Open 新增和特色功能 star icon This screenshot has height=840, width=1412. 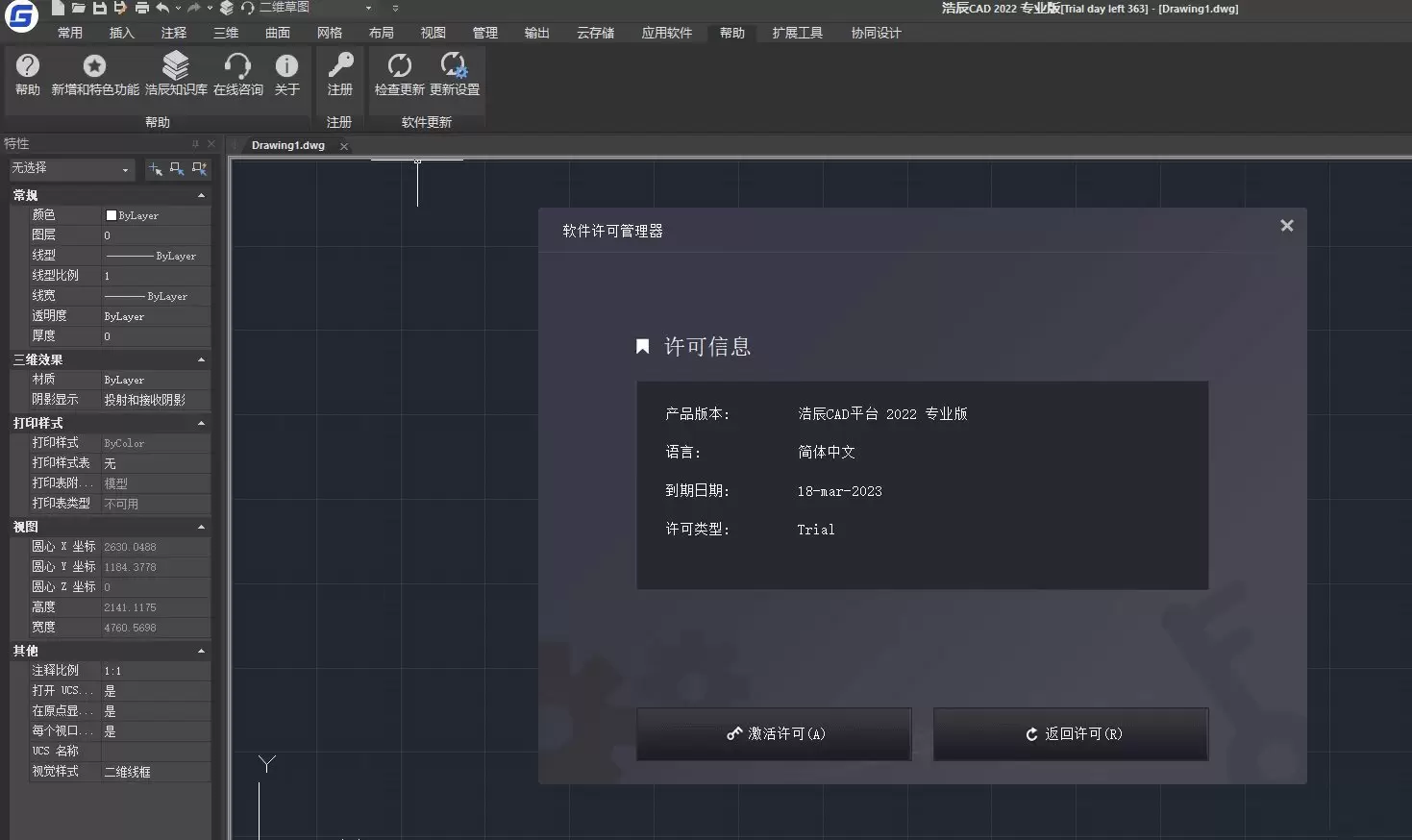pyautogui.click(x=94, y=74)
